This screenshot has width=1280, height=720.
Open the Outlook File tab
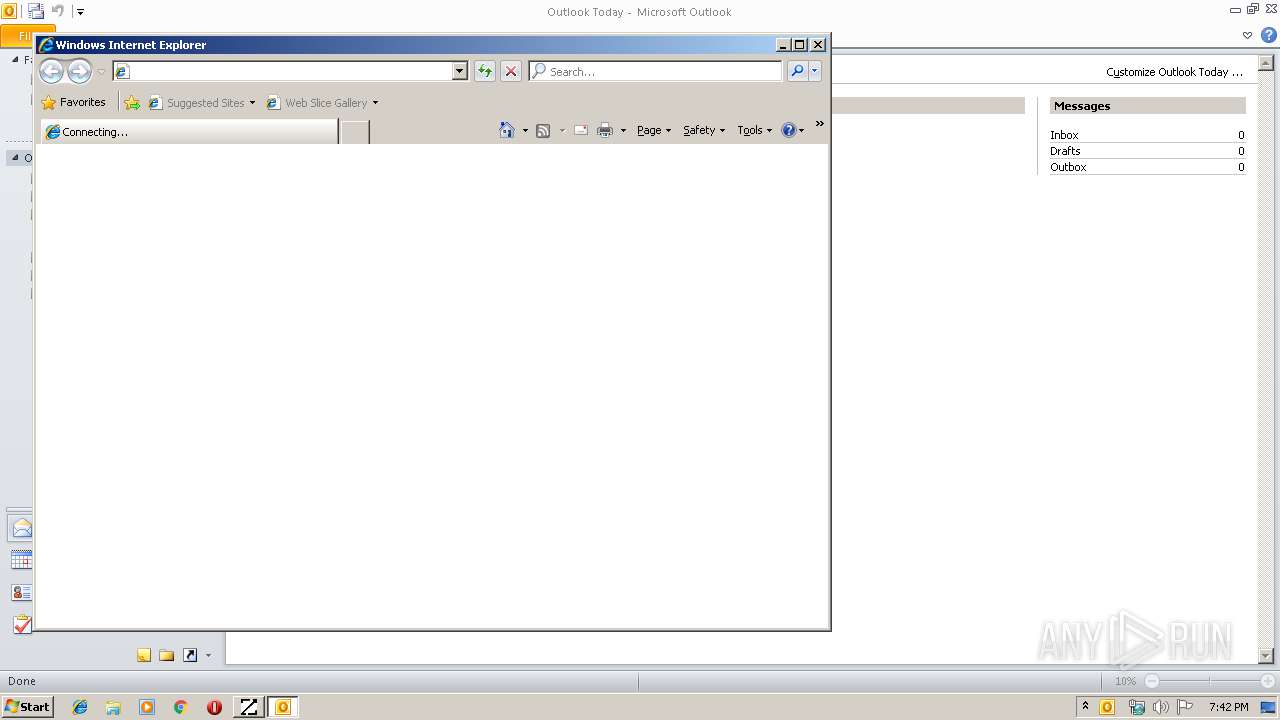point(27,36)
